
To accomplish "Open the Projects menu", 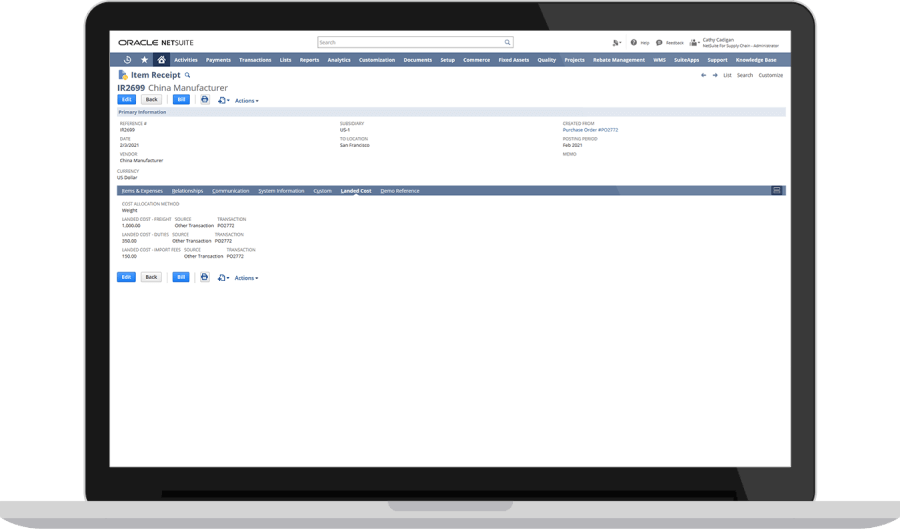I will pos(574,60).
